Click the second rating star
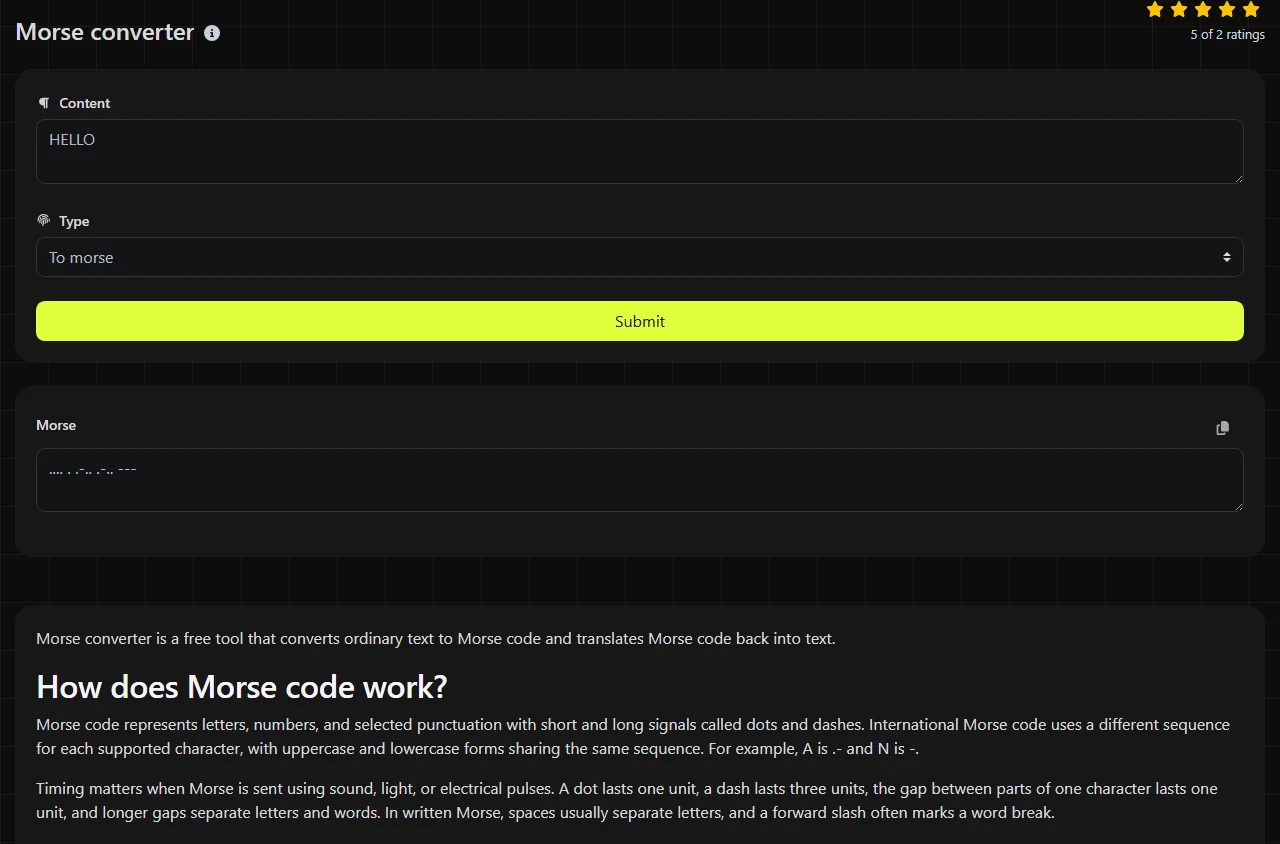The width and height of the screenshot is (1280, 844). click(1179, 10)
